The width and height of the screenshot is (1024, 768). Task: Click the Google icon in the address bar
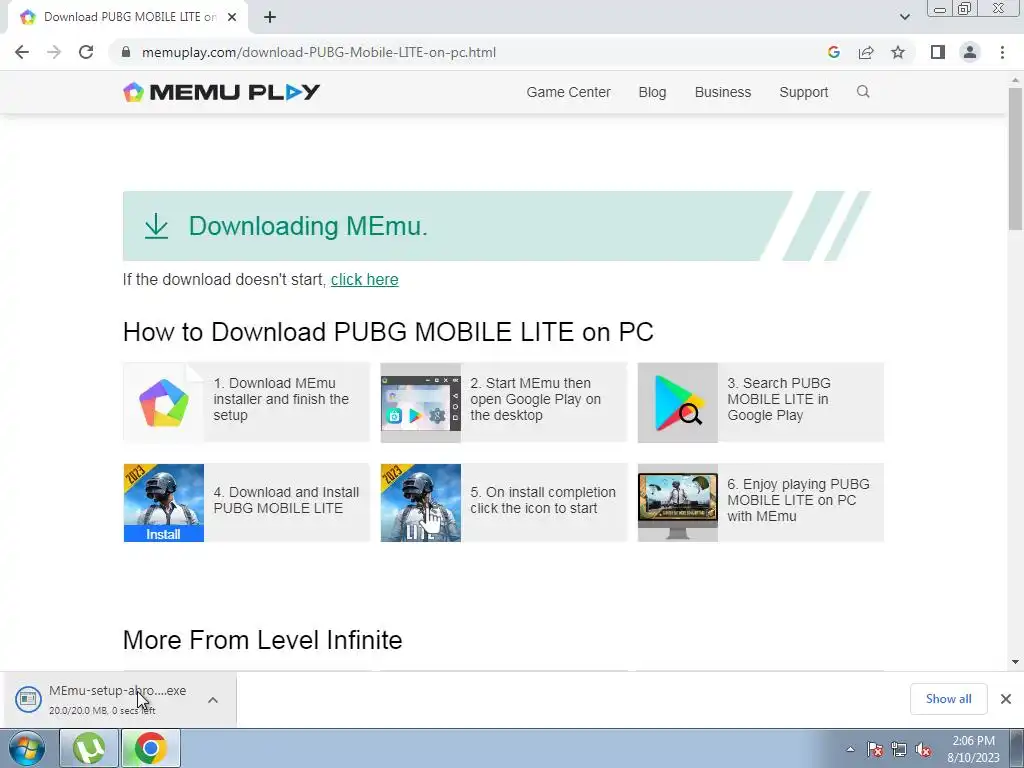pos(833,52)
